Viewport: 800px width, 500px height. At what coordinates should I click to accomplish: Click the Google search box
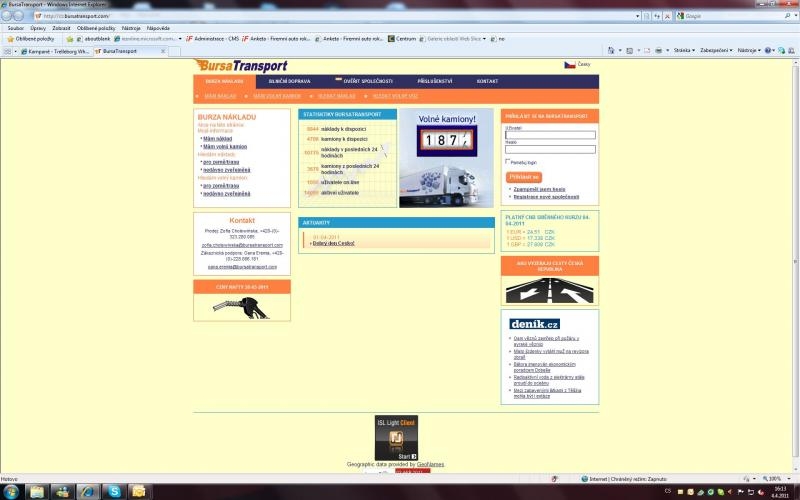pyautogui.click(x=731, y=16)
